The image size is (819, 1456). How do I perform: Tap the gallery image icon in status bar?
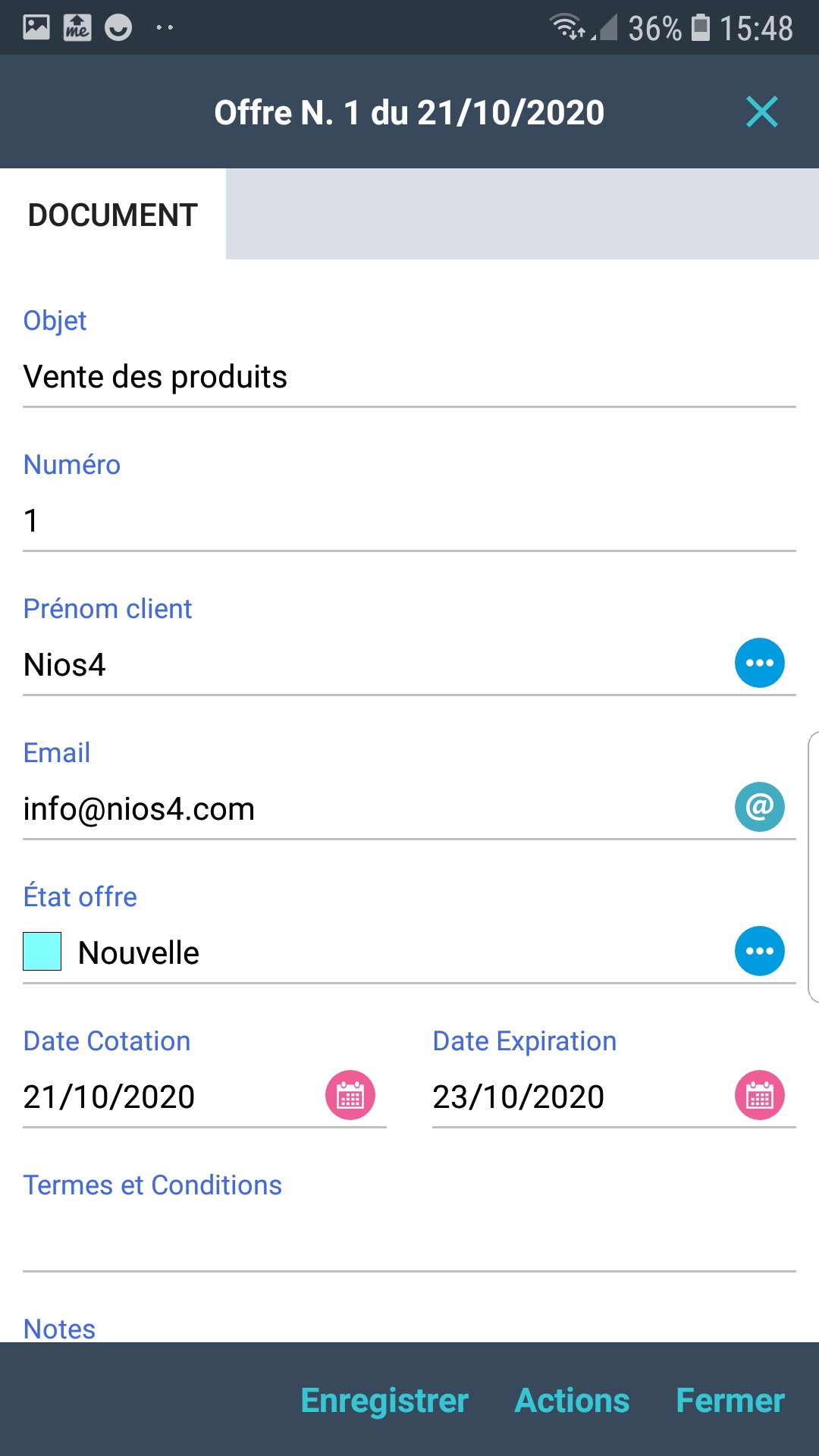tap(36, 27)
